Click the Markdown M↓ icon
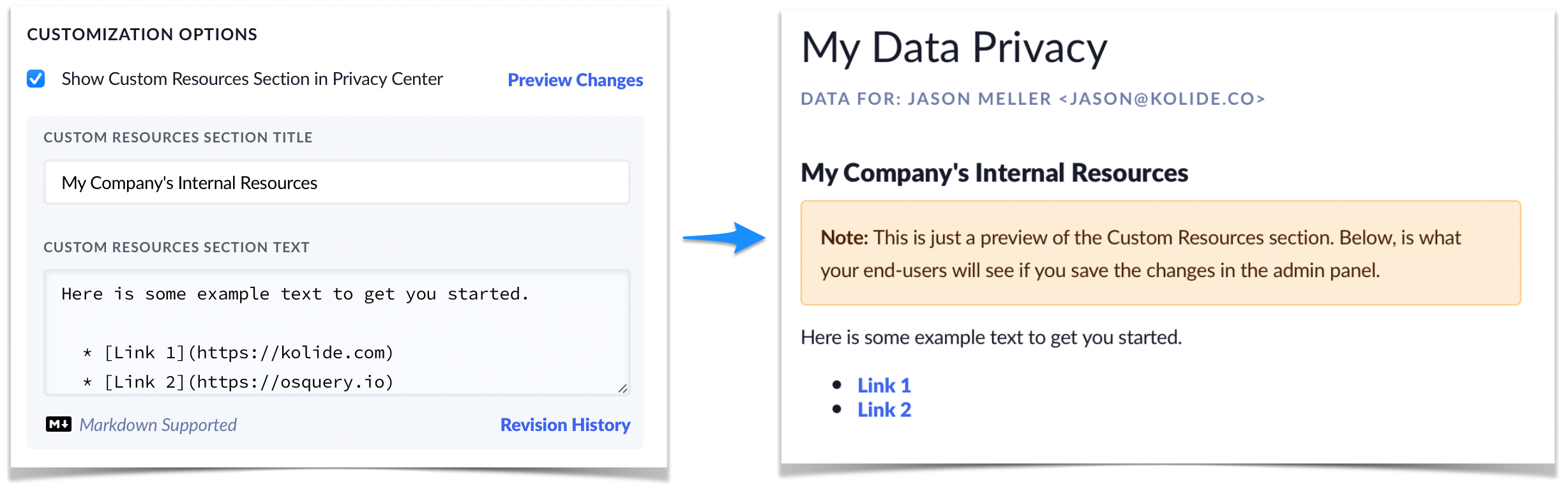Image resolution: width=1568 pixels, height=493 pixels. click(x=59, y=424)
